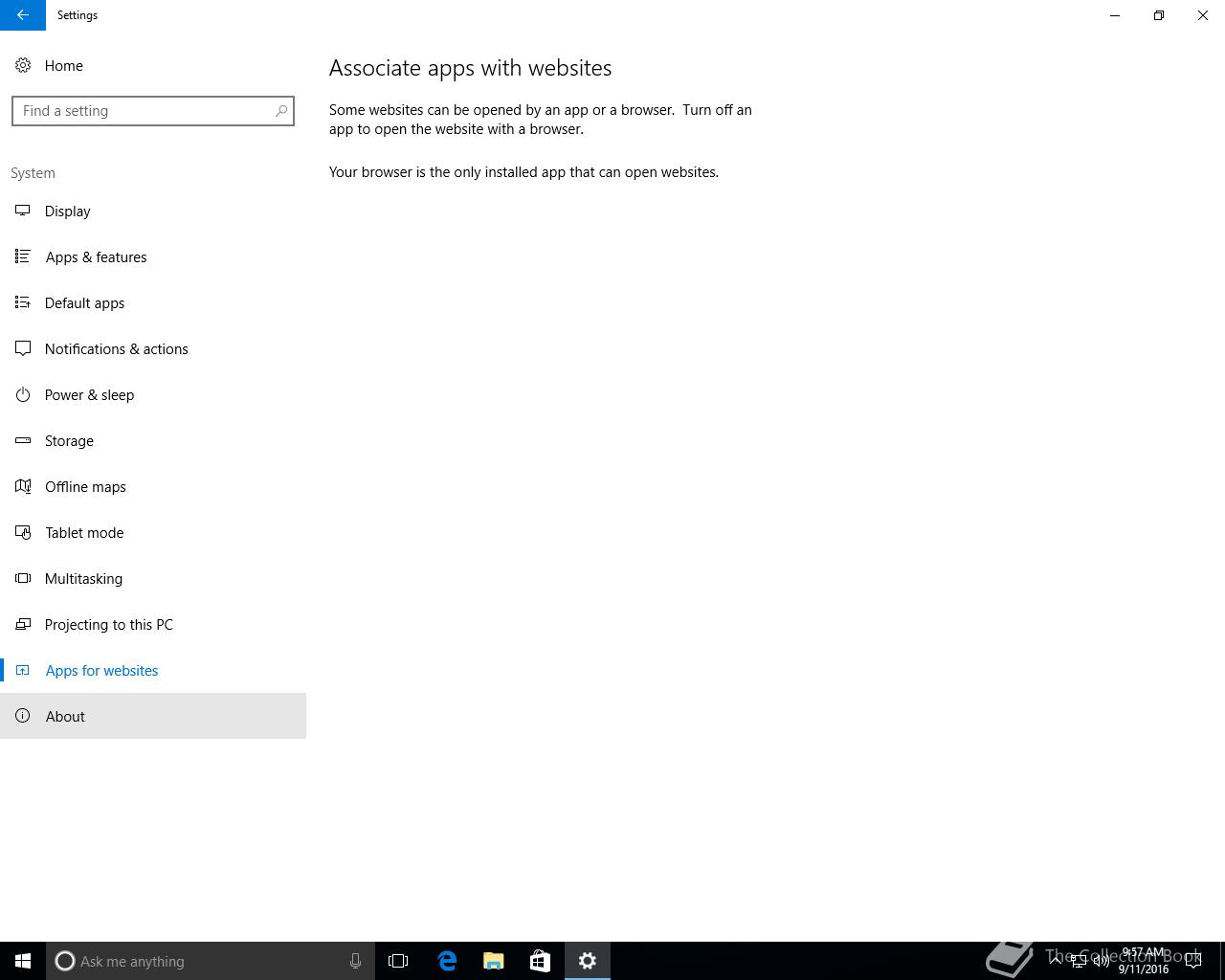
Task: Select the Offline maps icon
Action: click(x=23, y=486)
